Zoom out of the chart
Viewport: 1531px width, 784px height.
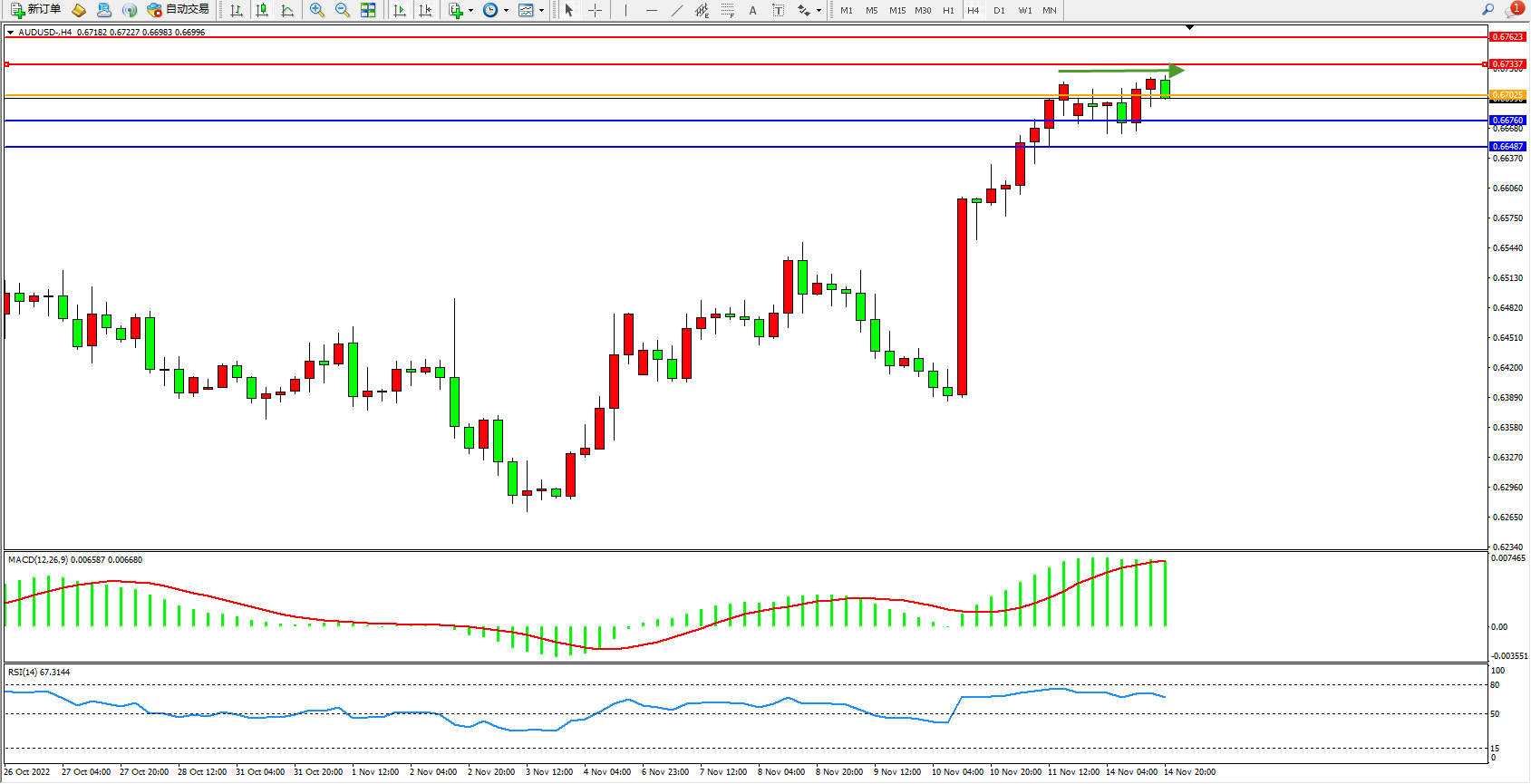pos(343,10)
